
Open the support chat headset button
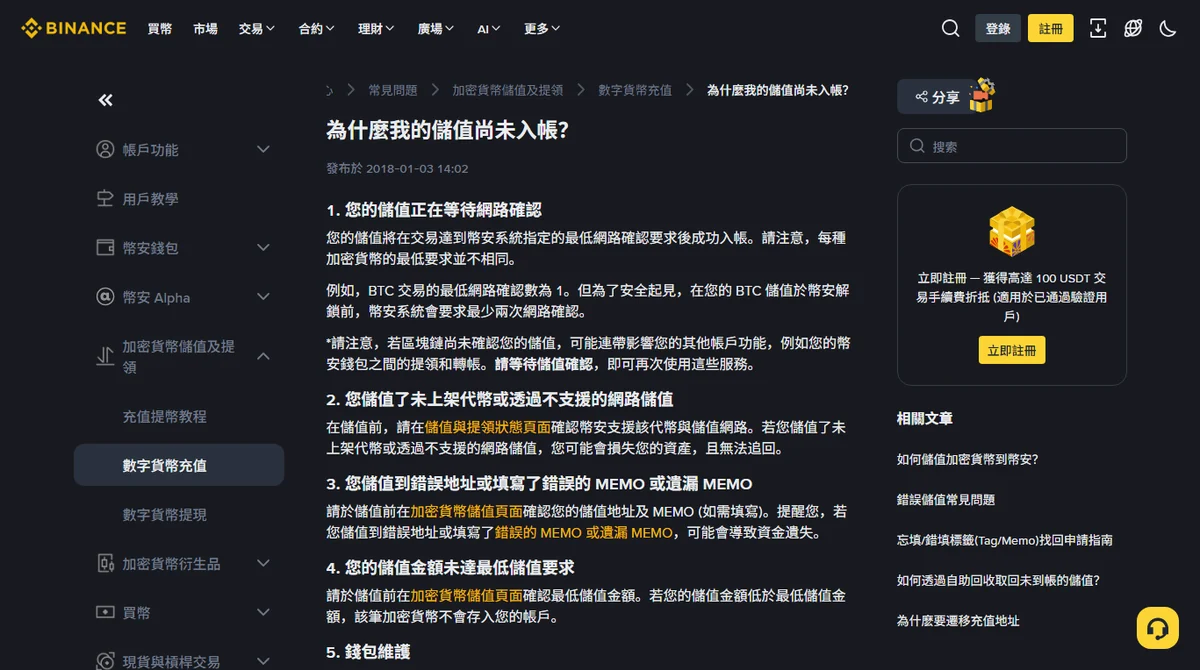(1158, 628)
